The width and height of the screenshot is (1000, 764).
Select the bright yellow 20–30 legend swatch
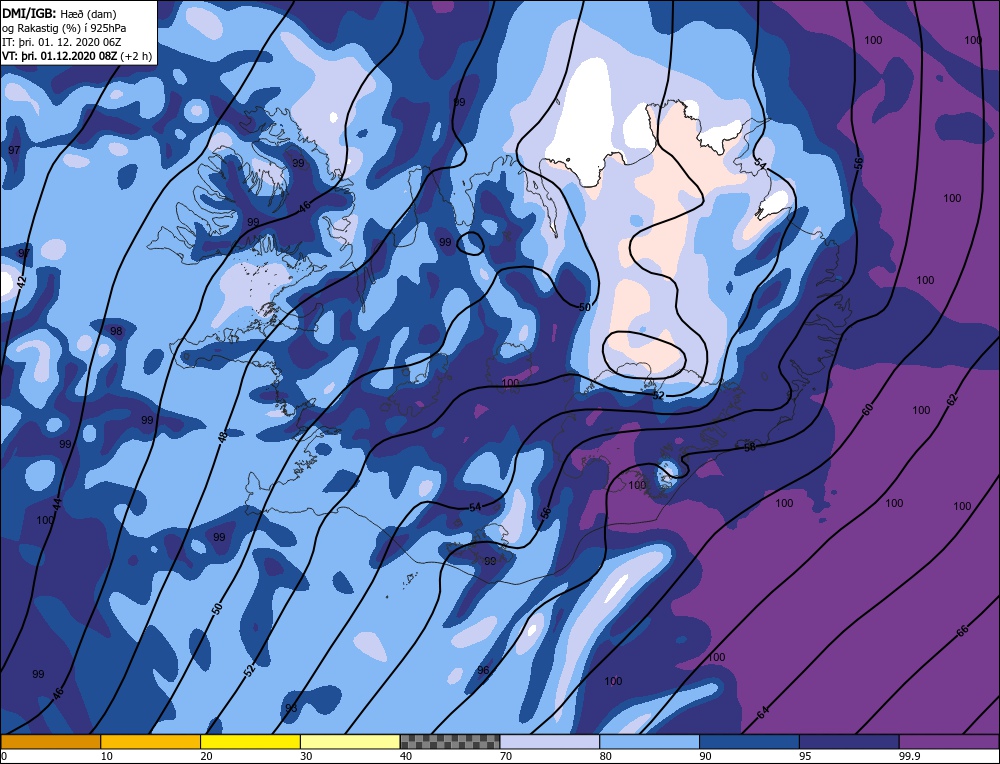click(x=250, y=742)
